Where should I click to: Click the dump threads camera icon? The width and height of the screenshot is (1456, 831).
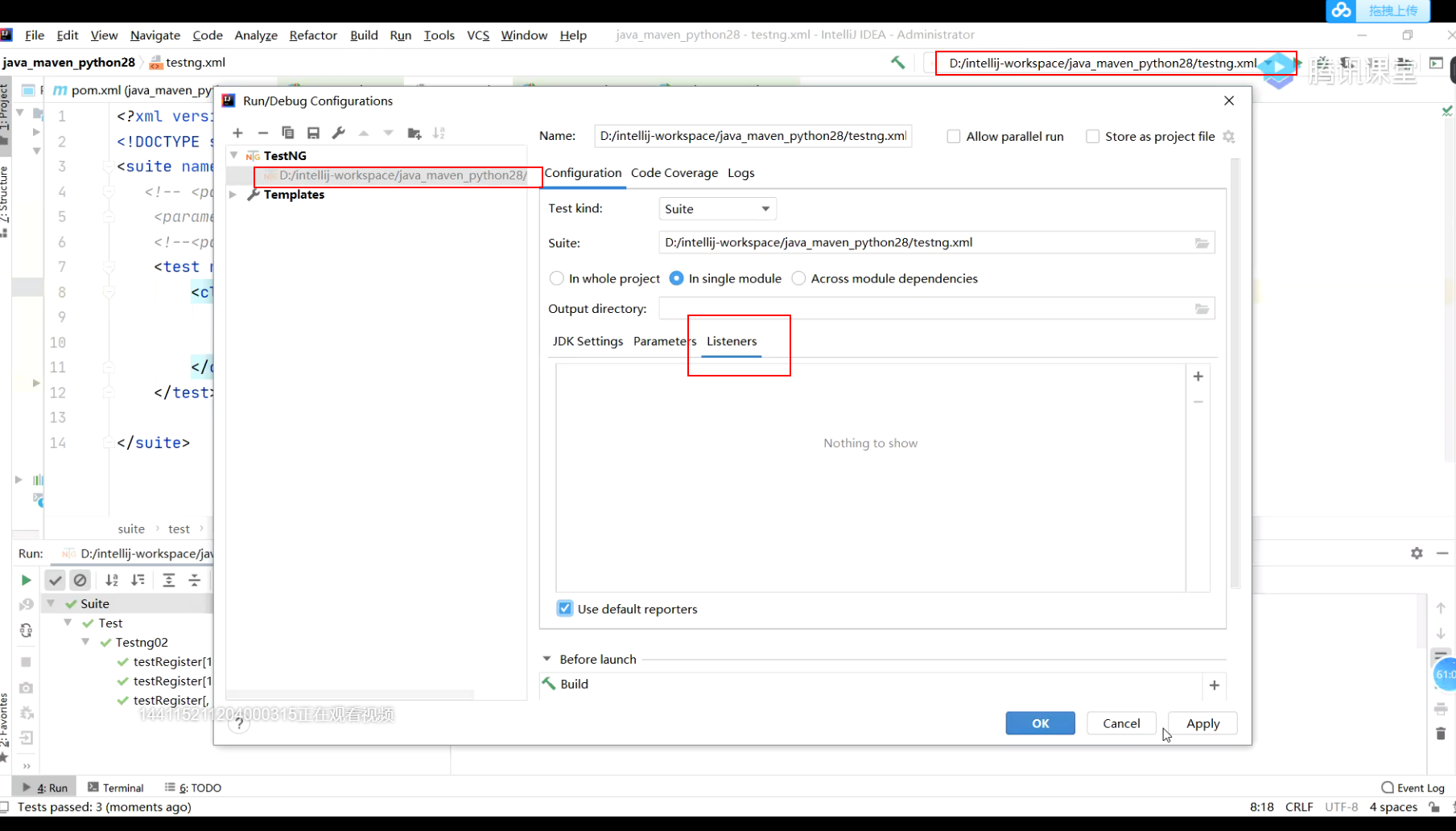tap(26, 688)
